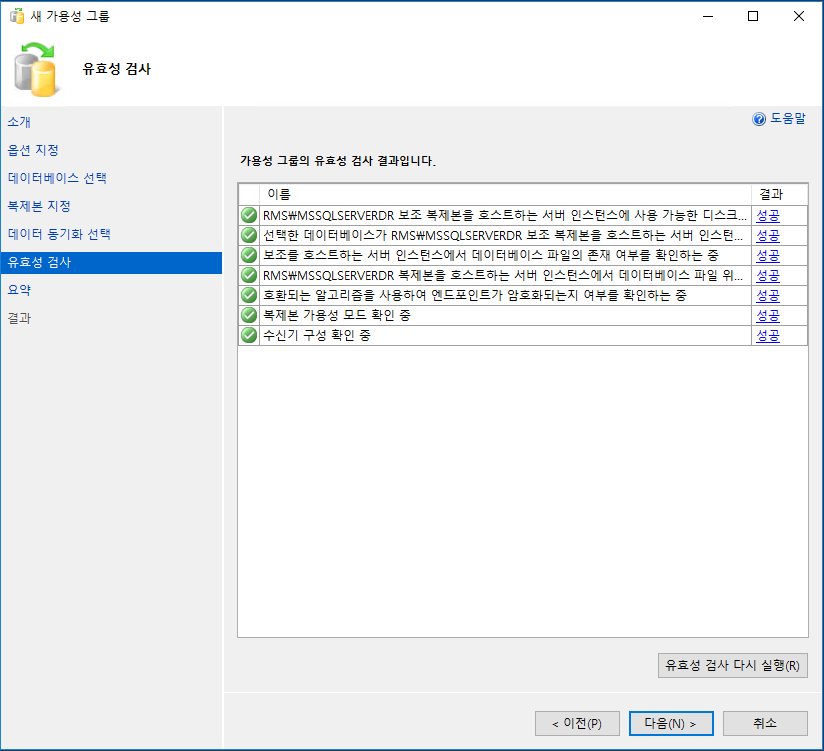The image size is (824, 751).
Task: Close the 새 가용성 그룹 window
Action: 799,16
